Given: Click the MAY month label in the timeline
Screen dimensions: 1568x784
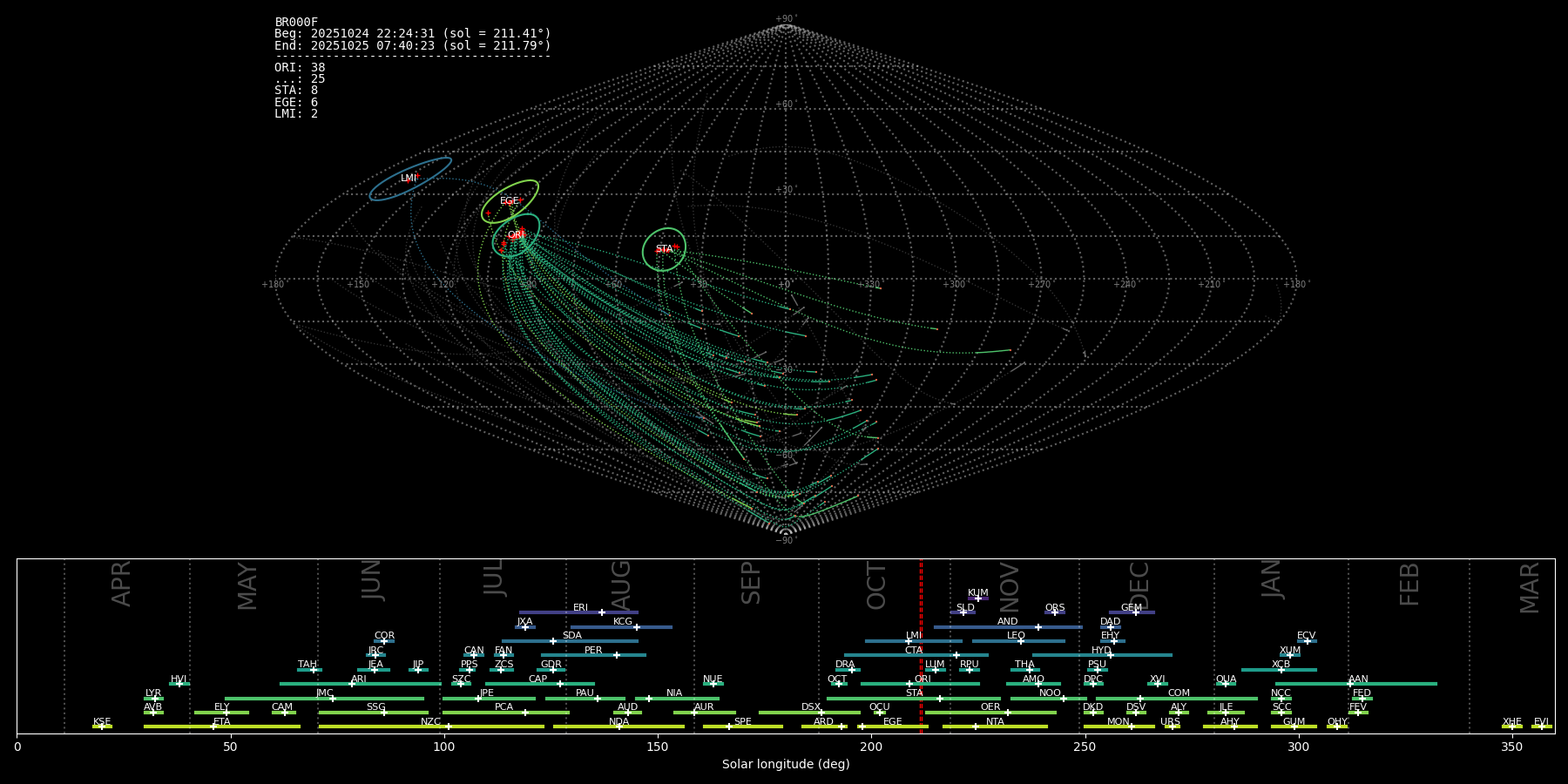Looking at the screenshot, I should click(x=247, y=586).
